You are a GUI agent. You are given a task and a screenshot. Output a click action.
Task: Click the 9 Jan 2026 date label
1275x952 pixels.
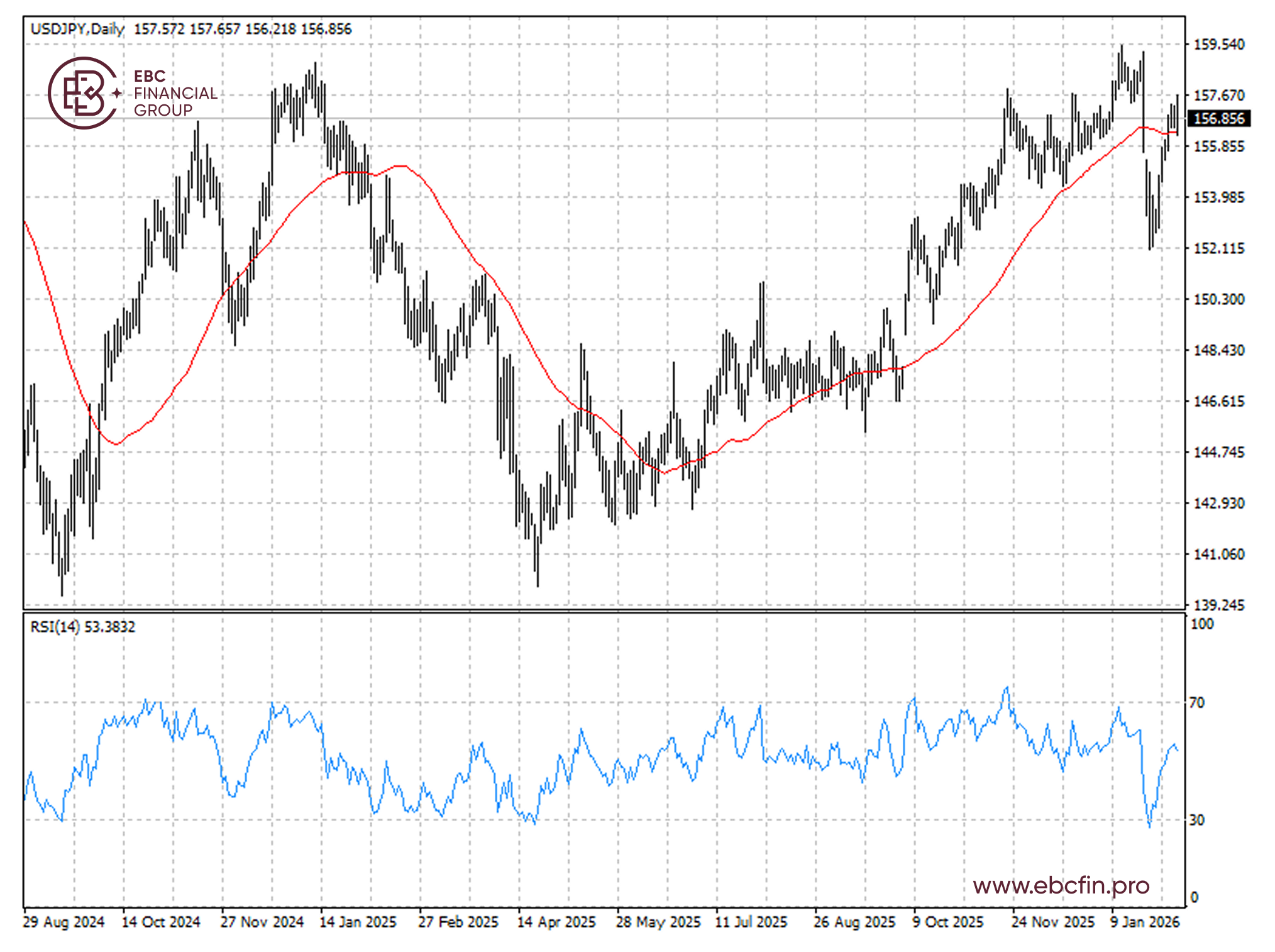point(1144,922)
